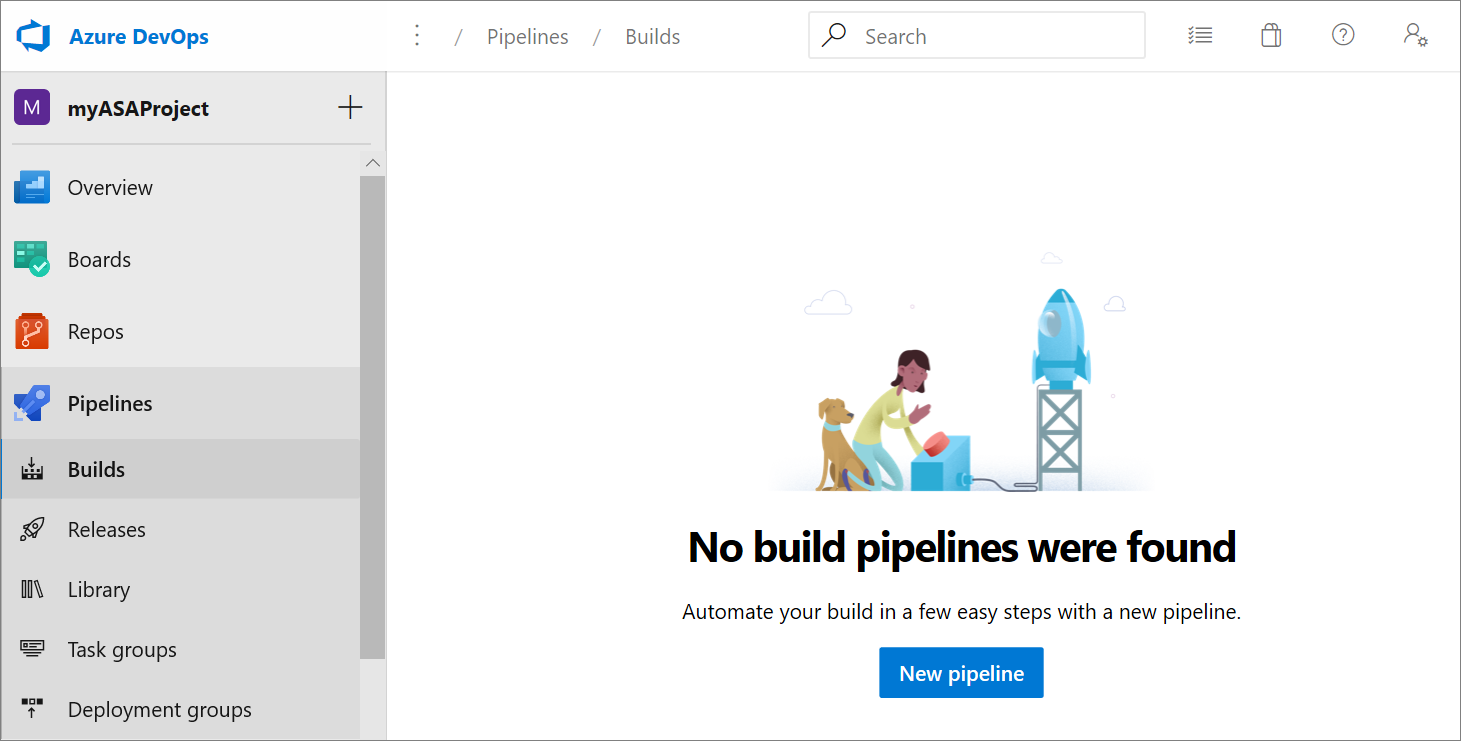Click the Releases rocket icon

30,529
